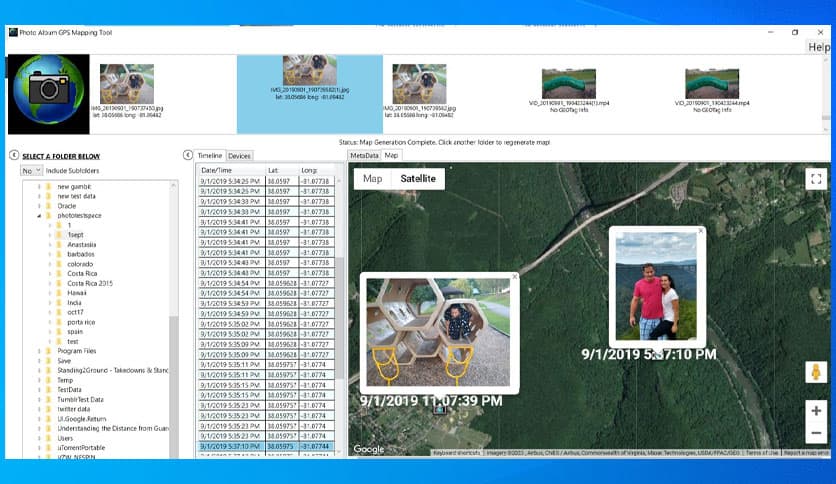Select the porto rico folder

click(x=81, y=322)
